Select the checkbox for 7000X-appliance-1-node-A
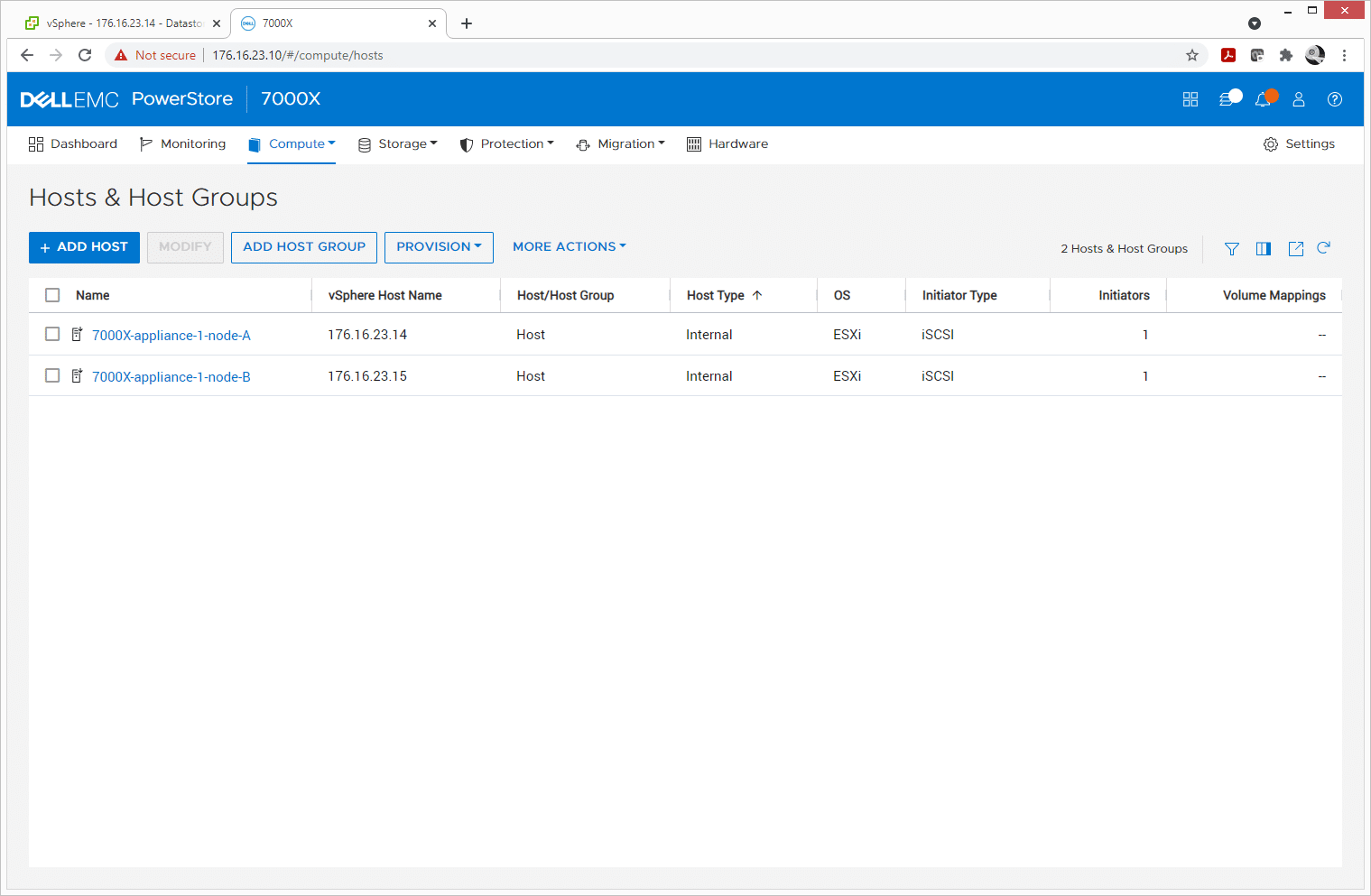 [x=52, y=334]
